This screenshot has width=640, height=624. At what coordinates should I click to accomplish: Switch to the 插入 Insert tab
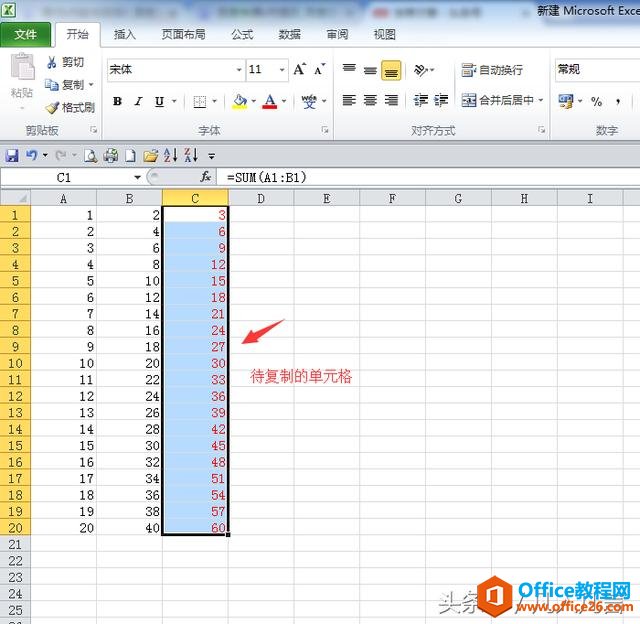tap(124, 34)
